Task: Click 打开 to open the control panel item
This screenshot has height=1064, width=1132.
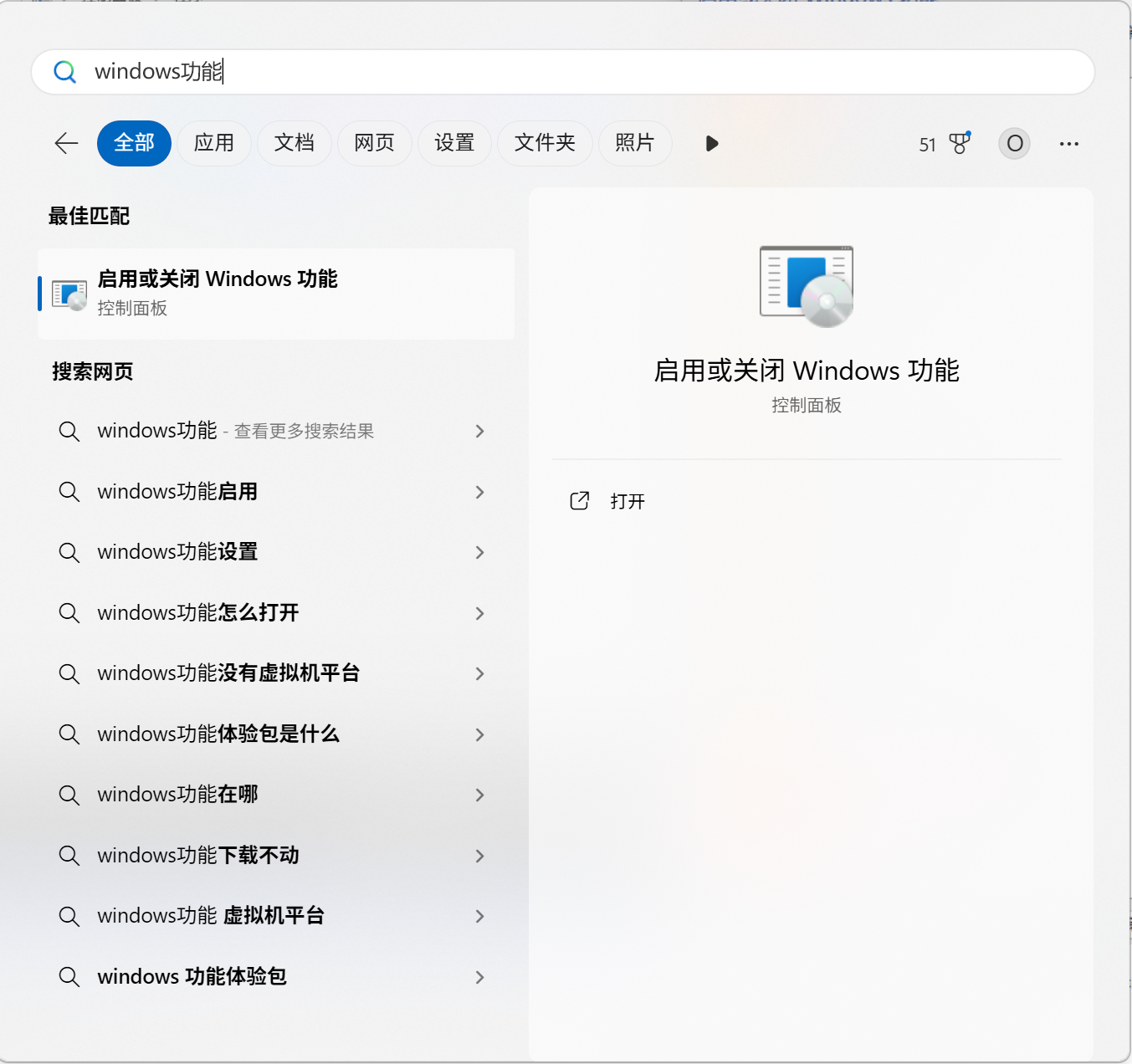Action: (627, 501)
